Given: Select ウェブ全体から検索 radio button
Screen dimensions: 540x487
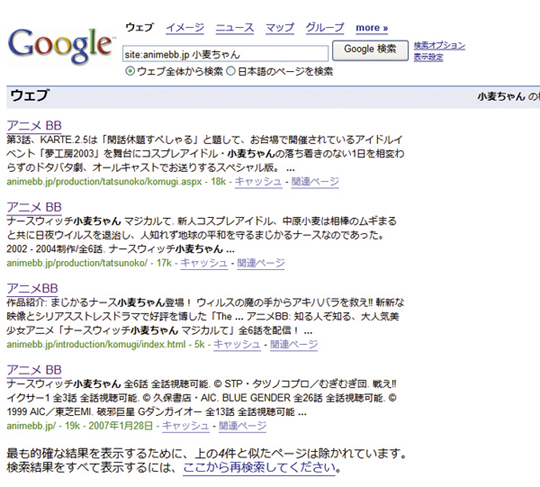Looking at the screenshot, I should (130, 72).
